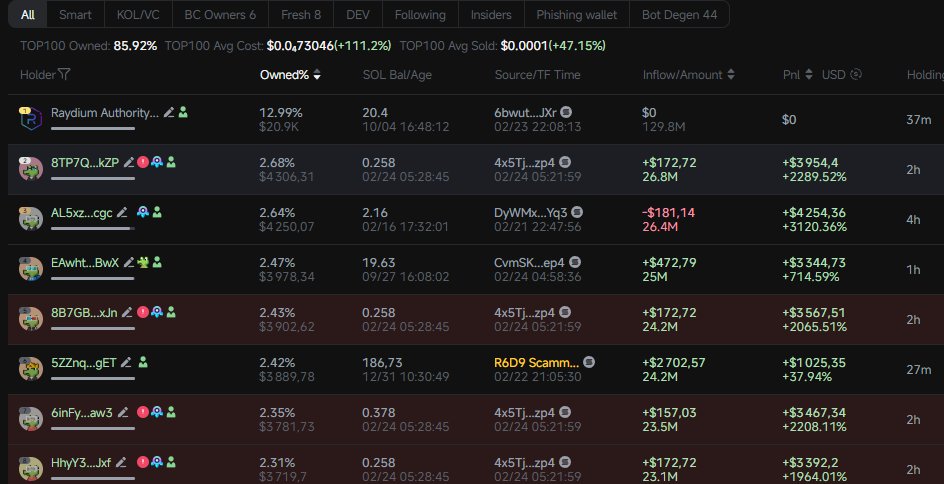Screen dimensions: 944x484
Task: Open wallet address EAwht...BwX
Action: pyautogui.click(x=85, y=263)
